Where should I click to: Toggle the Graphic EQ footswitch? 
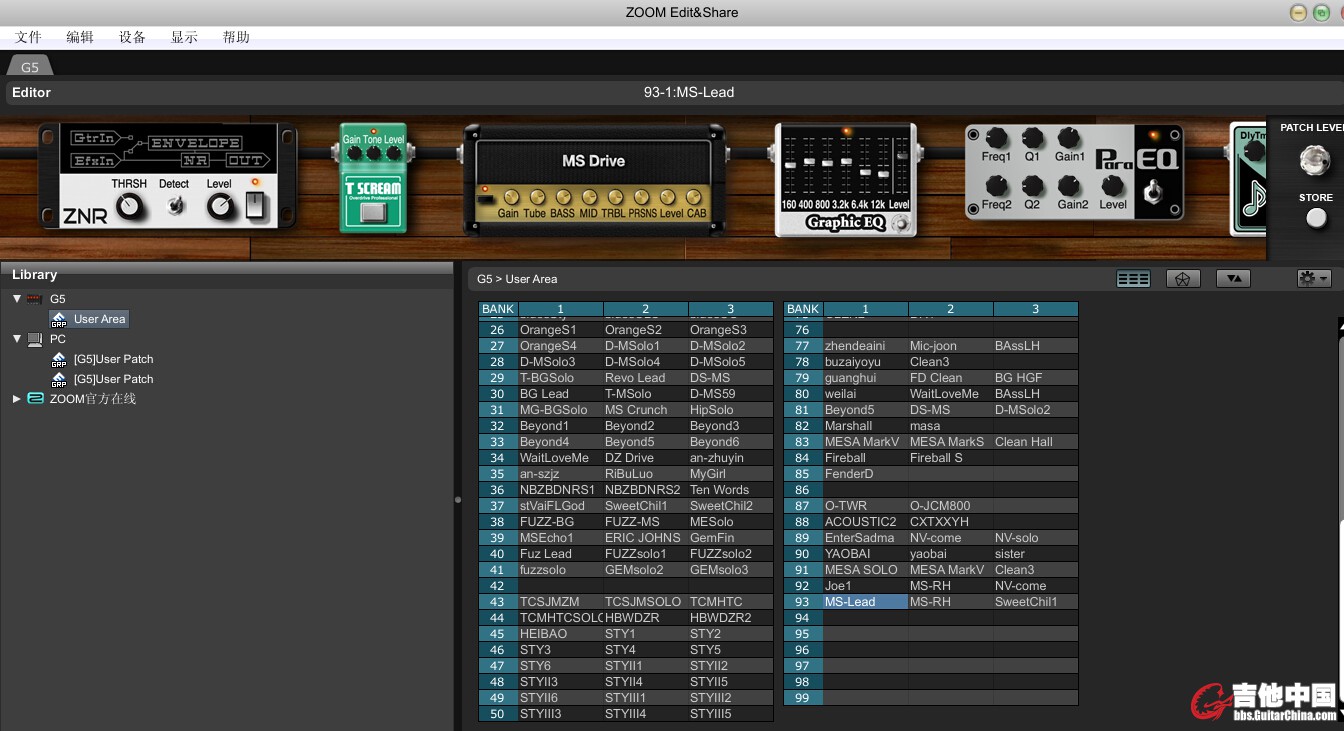(x=901, y=224)
